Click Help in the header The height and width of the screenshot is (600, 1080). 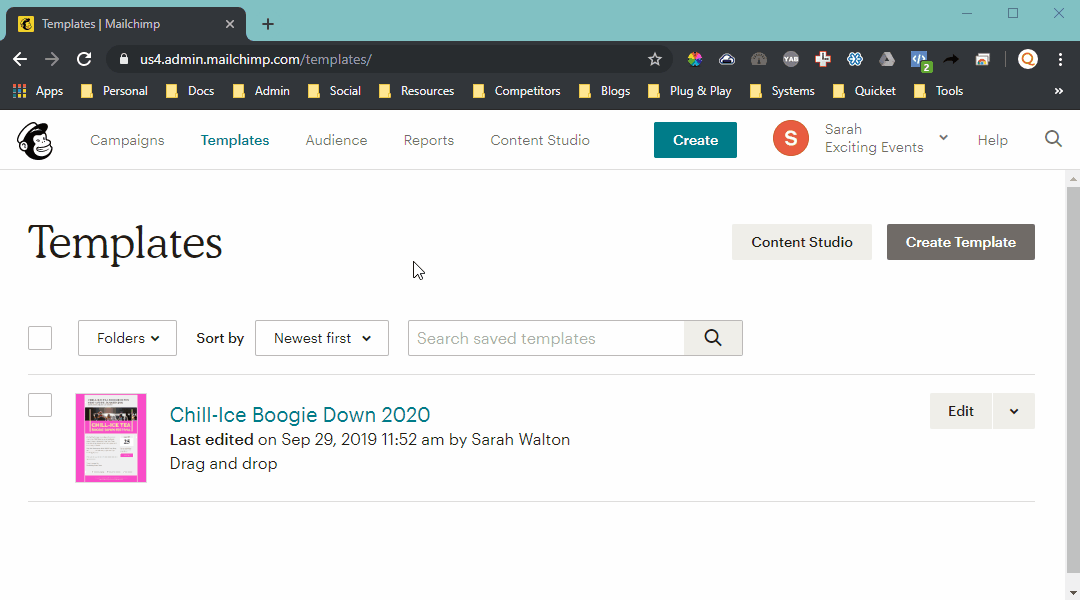point(993,140)
